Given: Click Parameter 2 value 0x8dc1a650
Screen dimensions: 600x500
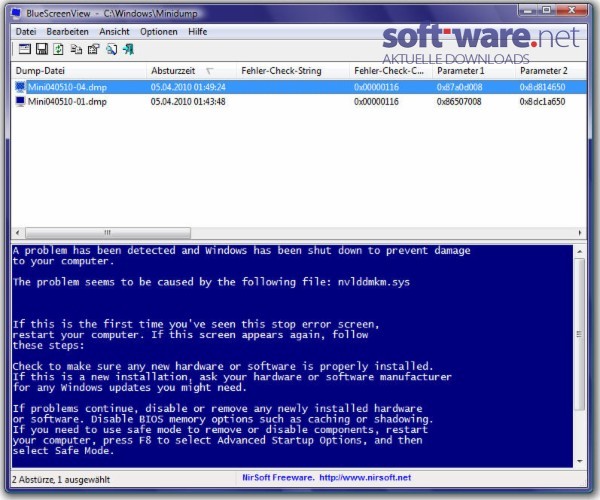Looking at the screenshot, I should tap(542, 102).
